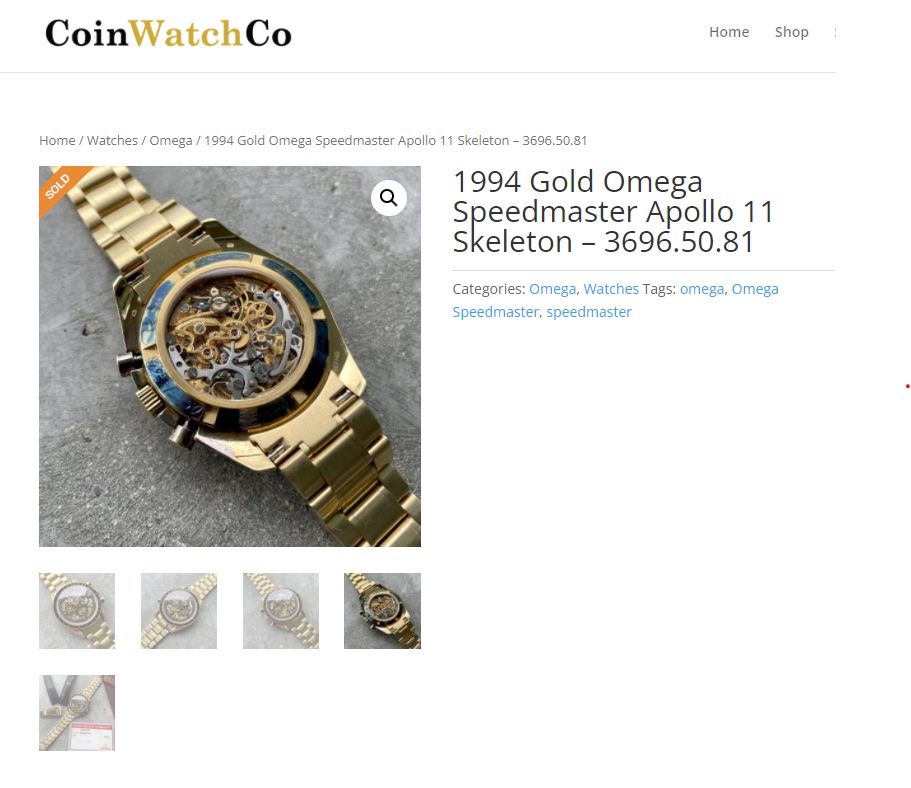Click the CoinWatchCo logo
Screen dimensions: 911x788
point(168,34)
